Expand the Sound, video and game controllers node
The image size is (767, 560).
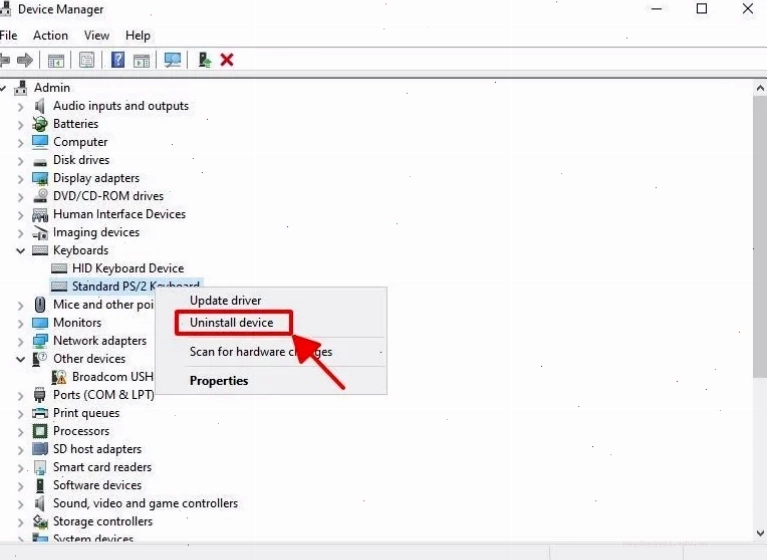click(20, 504)
